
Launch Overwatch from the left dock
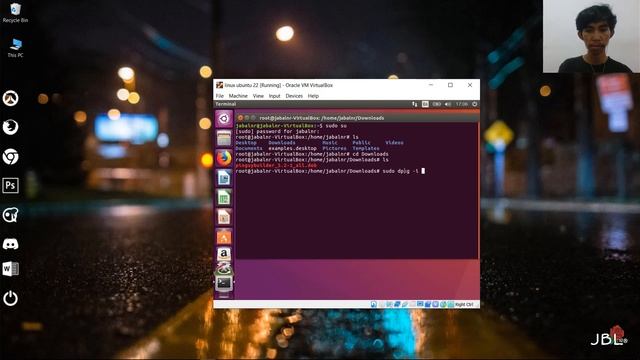pyautogui.click(x=11, y=98)
